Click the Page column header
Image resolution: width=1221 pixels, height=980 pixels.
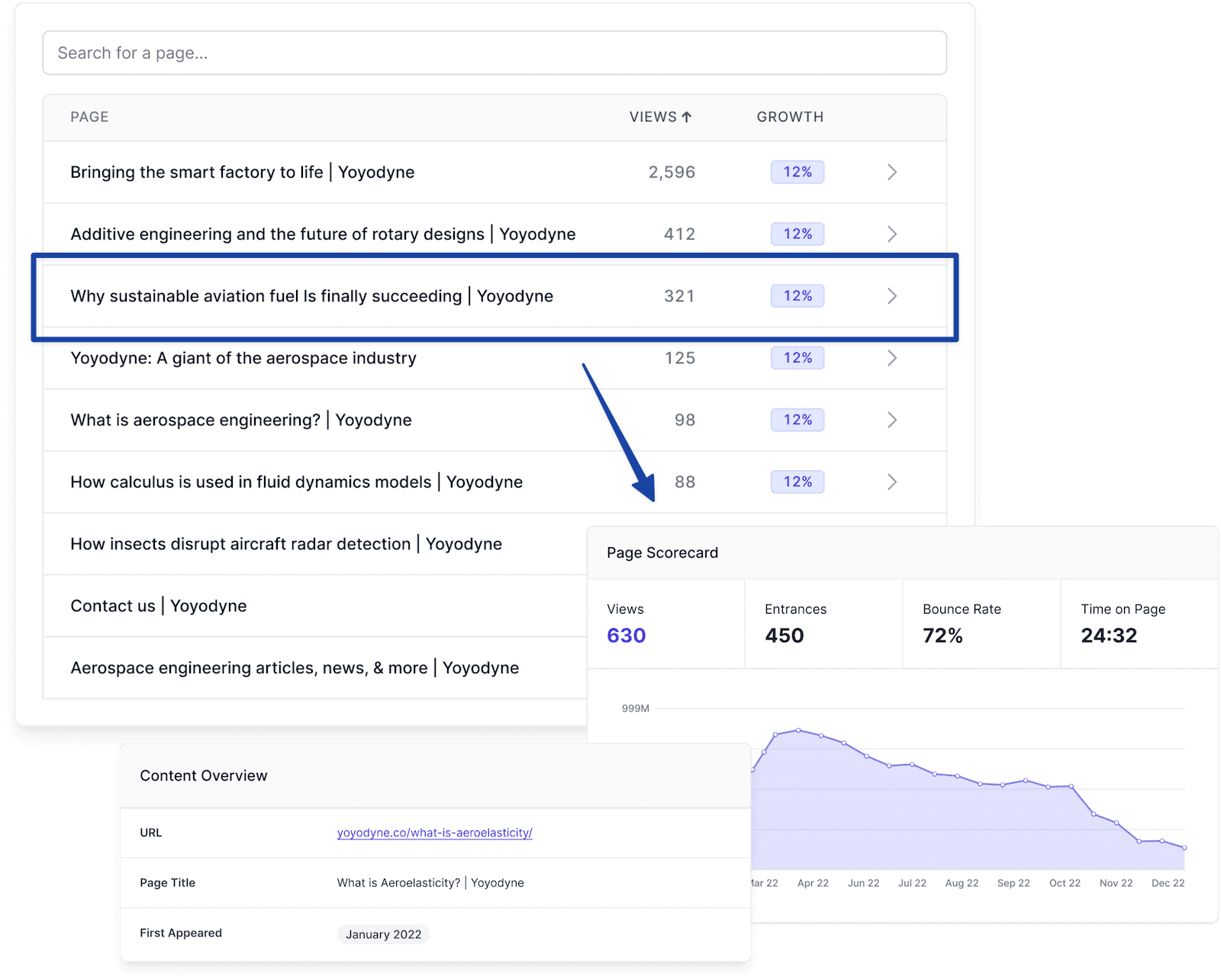tap(89, 117)
